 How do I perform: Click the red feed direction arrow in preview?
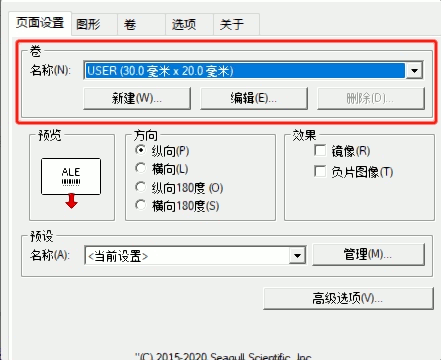coord(71,201)
